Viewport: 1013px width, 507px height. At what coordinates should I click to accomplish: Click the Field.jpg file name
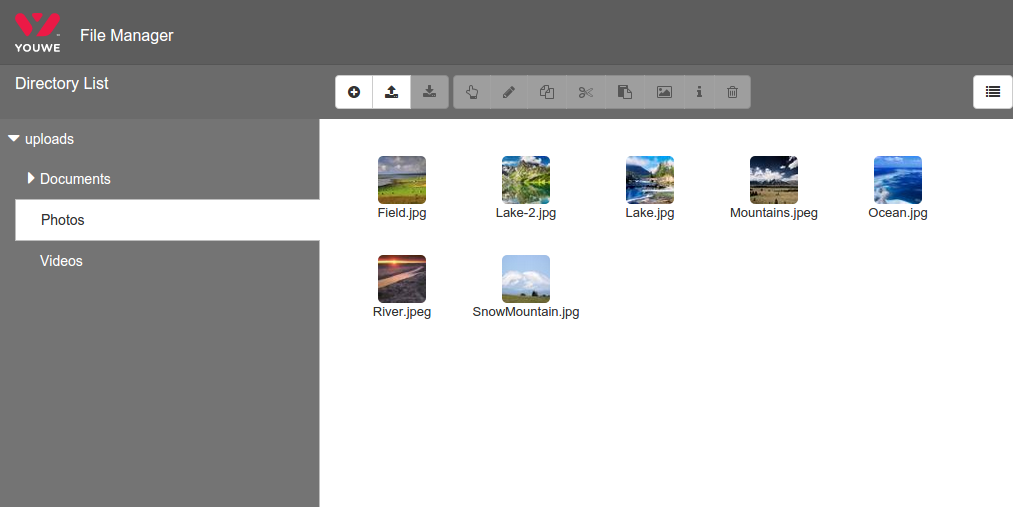pos(402,213)
